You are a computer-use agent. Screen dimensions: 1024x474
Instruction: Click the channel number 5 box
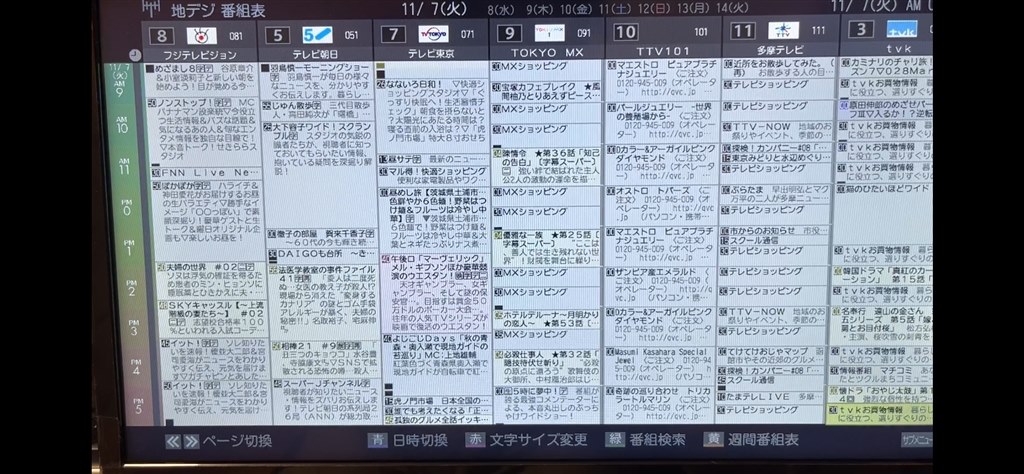point(277,35)
